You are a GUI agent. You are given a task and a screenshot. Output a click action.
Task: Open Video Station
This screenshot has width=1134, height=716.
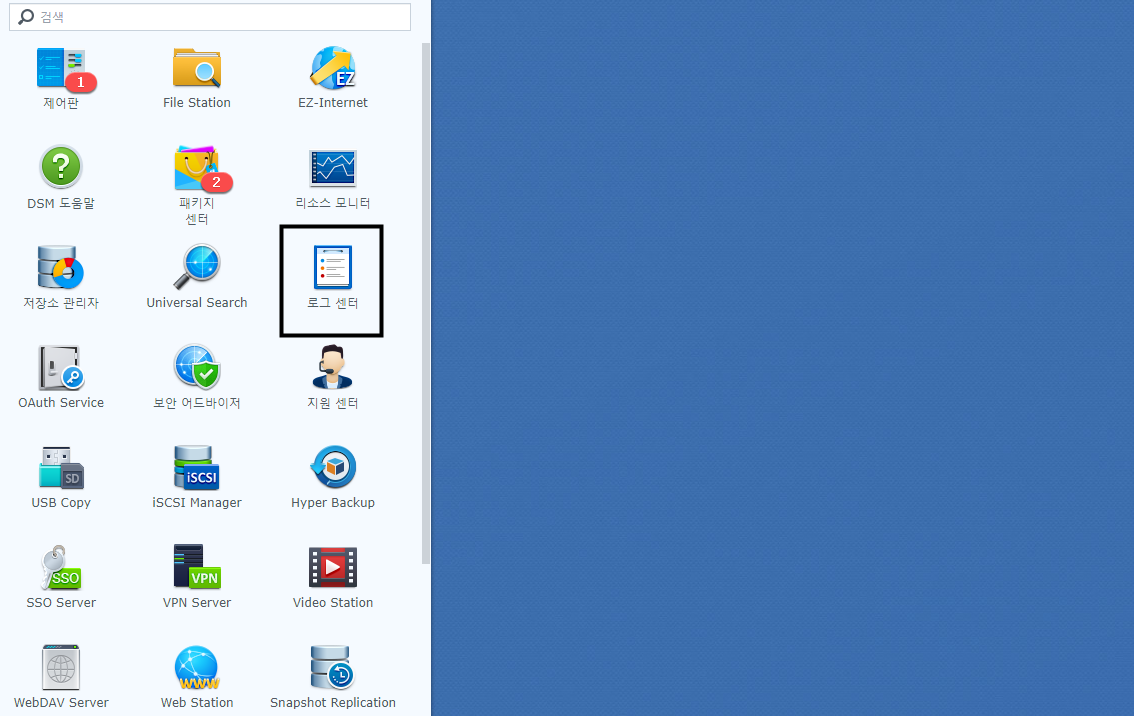point(333,567)
